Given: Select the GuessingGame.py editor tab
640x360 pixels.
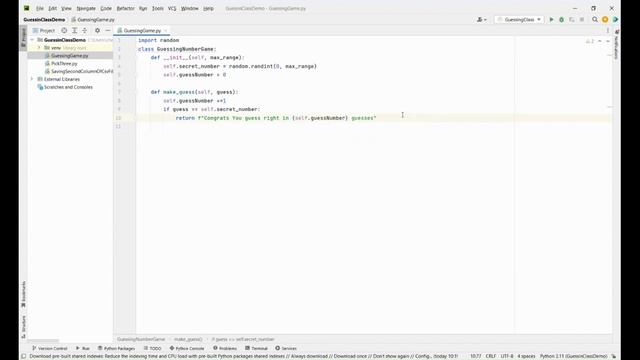Looking at the screenshot, I should [142, 31].
